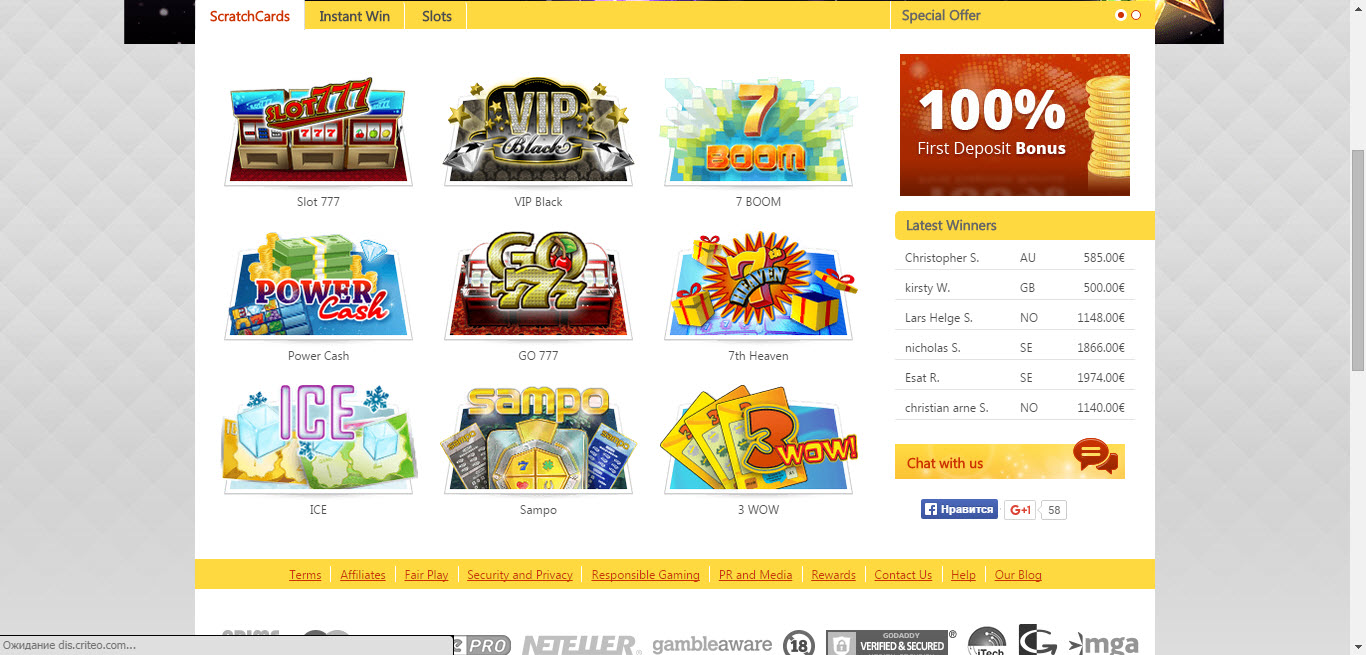Launch the VIP Black game icon
1366x655 pixels.
[538, 131]
